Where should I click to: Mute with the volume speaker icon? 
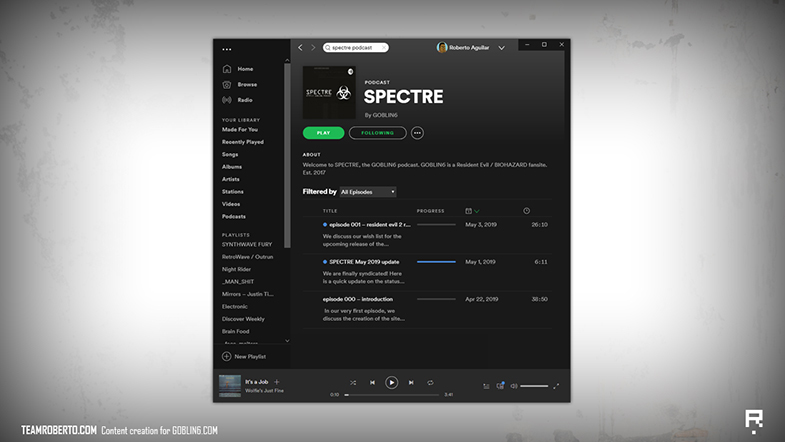(x=514, y=386)
